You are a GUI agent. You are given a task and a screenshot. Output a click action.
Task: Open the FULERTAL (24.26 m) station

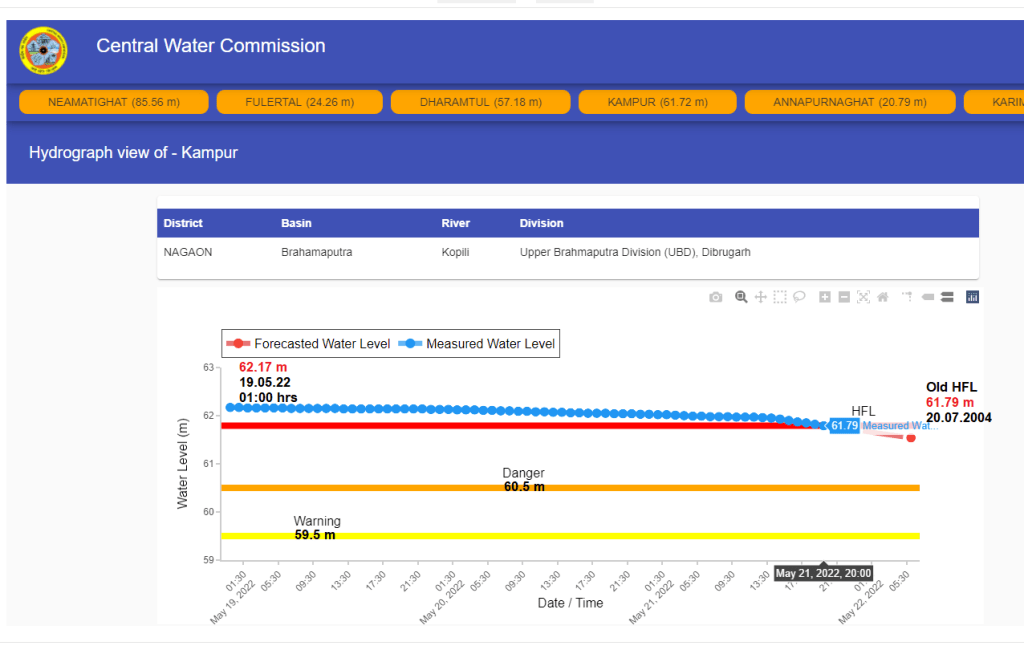click(x=300, y=102)
